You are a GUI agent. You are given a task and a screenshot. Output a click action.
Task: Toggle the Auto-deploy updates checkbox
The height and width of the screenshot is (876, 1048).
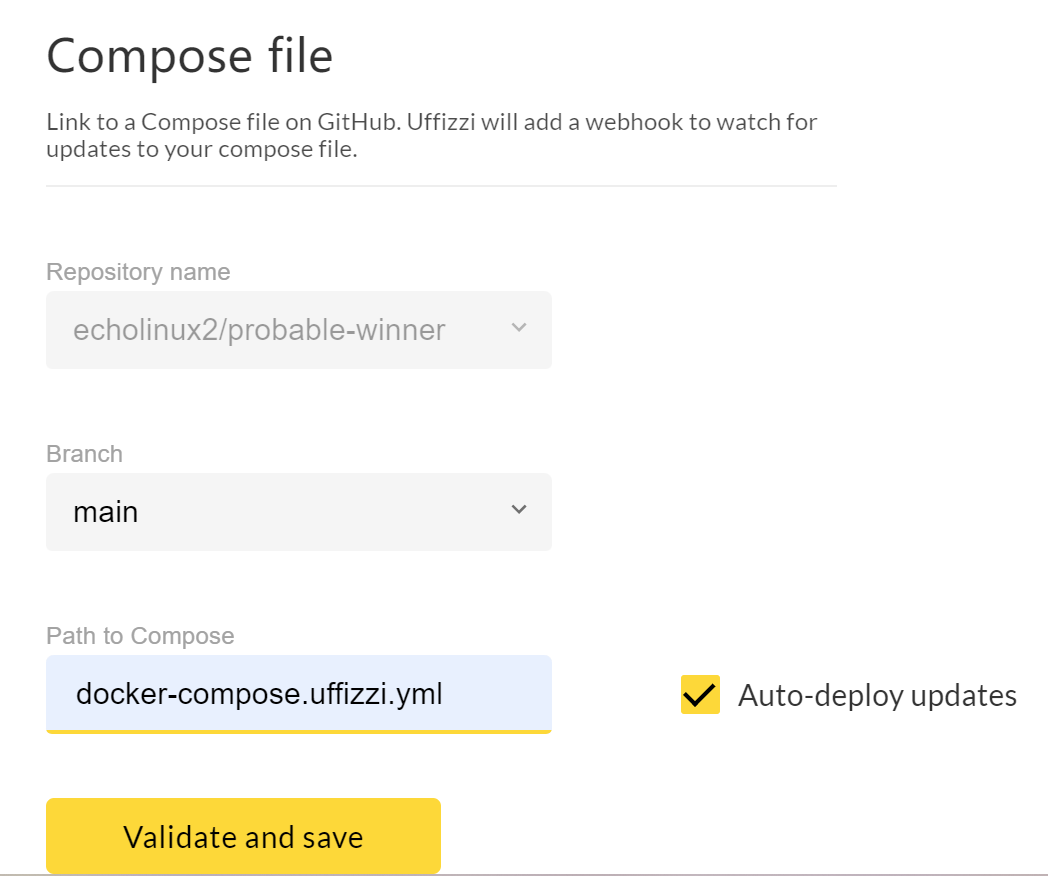[700, 695]
